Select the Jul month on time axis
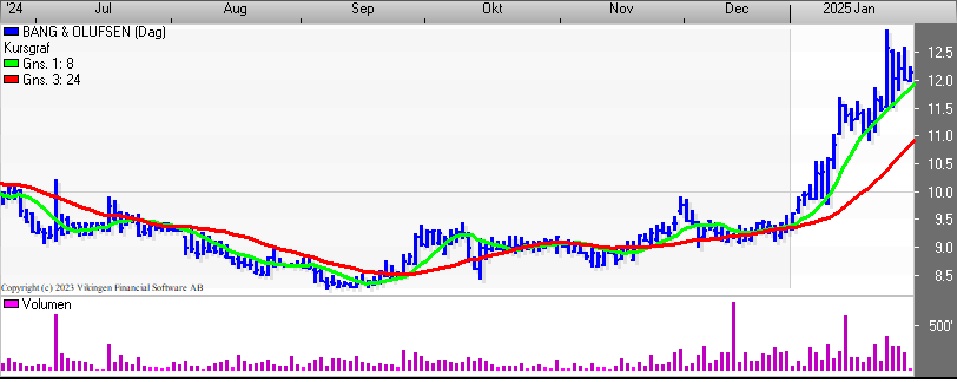 (104, 9)
